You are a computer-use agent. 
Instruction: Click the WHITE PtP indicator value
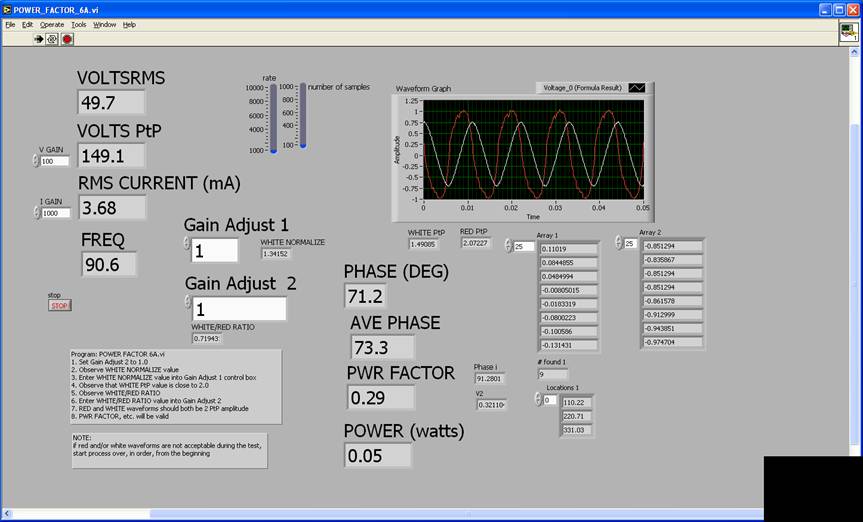[424, 244]
